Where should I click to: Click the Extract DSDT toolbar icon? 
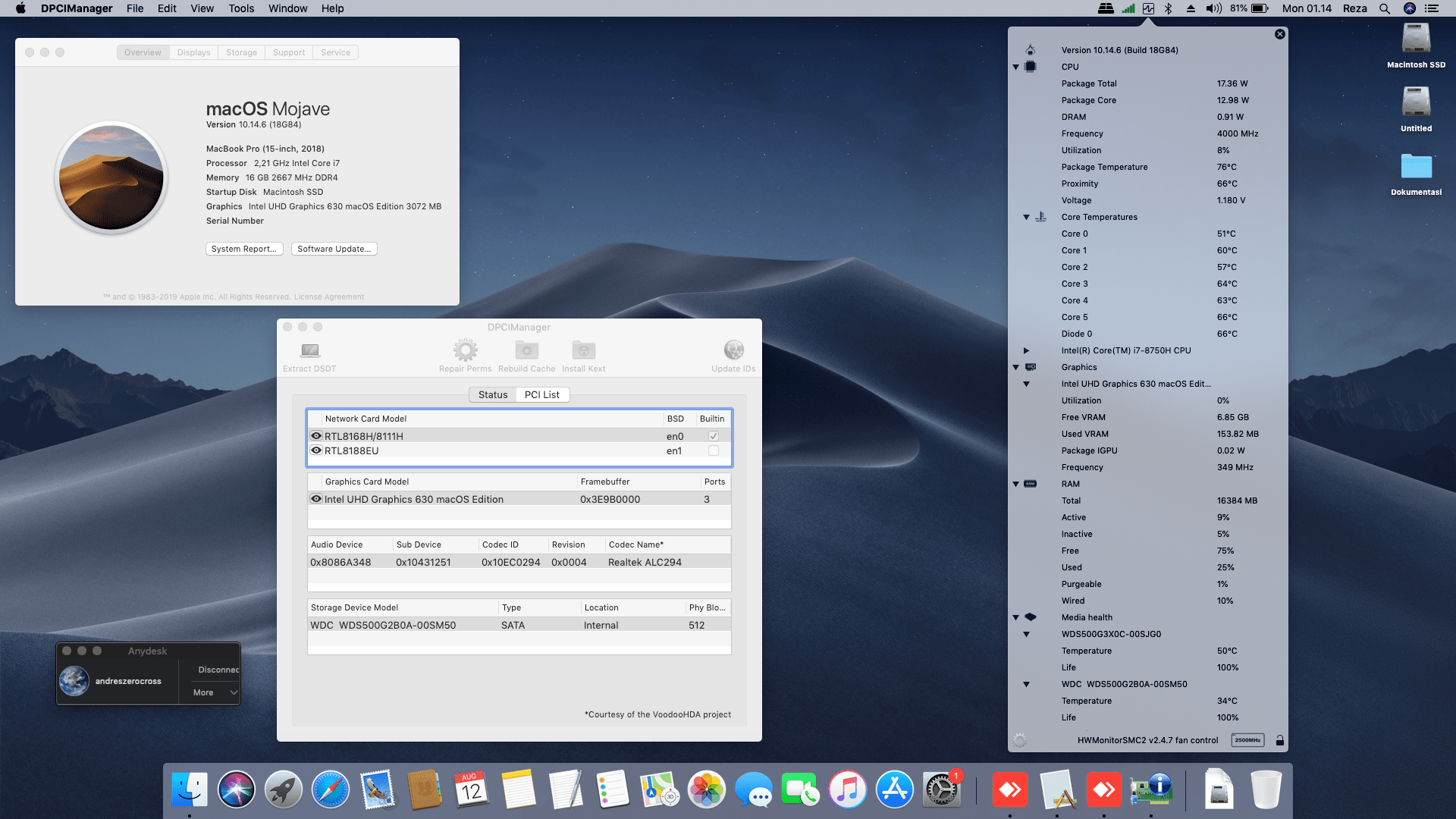[309, 350]
